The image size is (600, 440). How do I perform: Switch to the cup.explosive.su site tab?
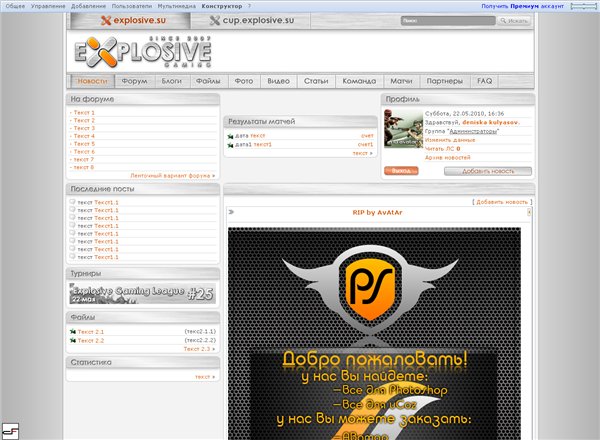coord(251,21)
